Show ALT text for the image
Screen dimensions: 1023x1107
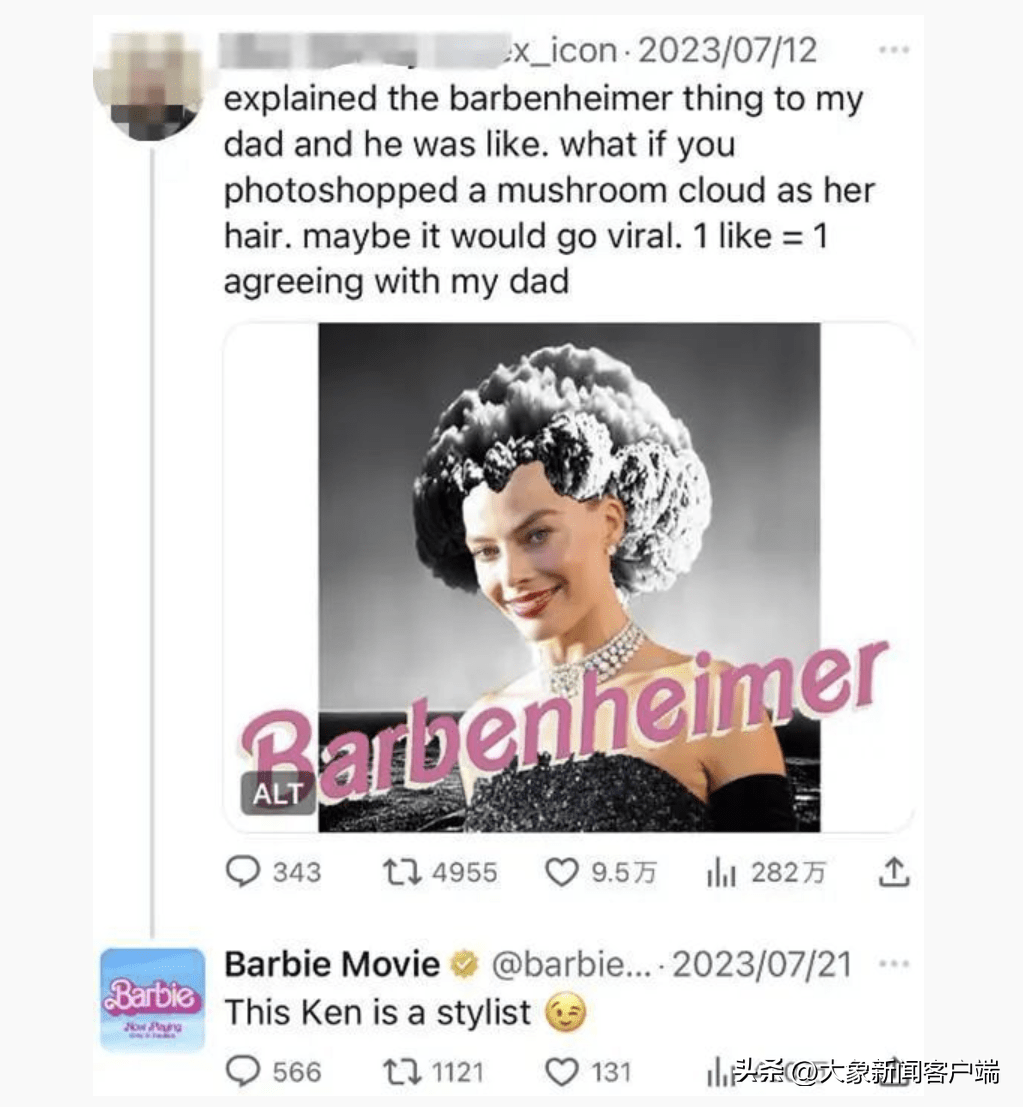(277, 794)
